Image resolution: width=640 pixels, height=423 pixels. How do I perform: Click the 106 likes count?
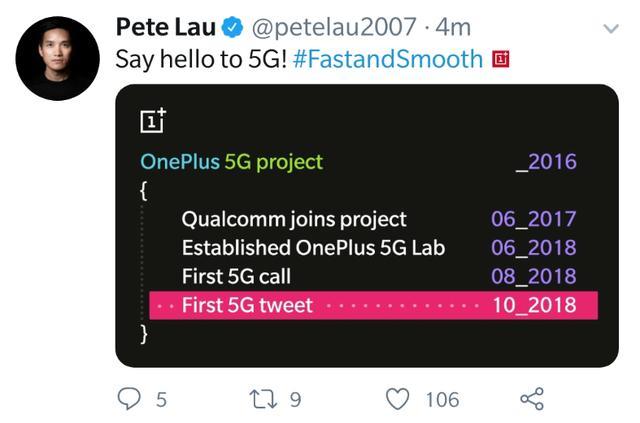point(442,400)
